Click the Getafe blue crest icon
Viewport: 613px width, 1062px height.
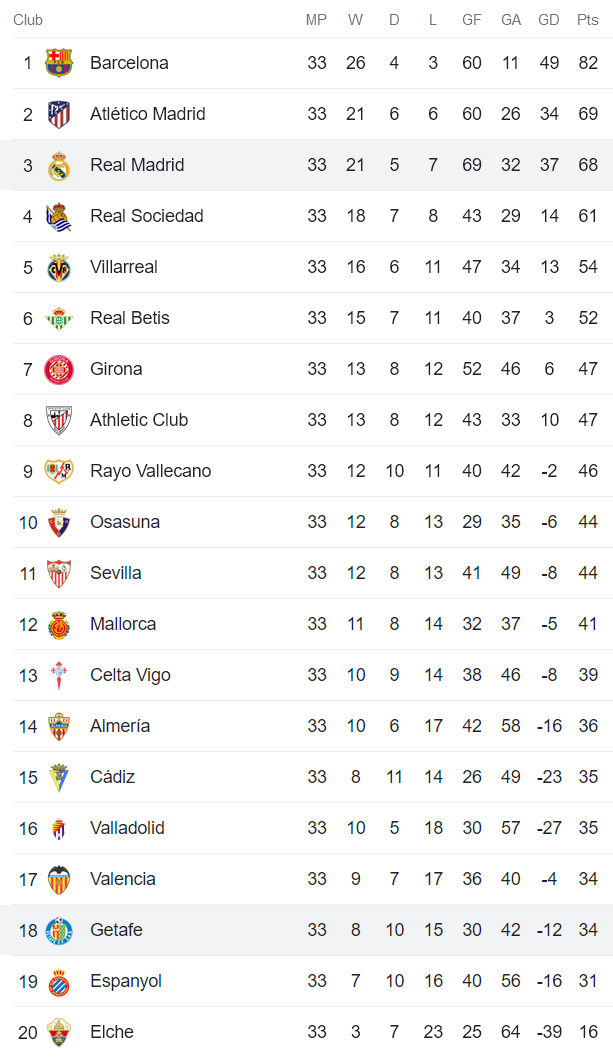pyautogui.click(x=59, y=930)
